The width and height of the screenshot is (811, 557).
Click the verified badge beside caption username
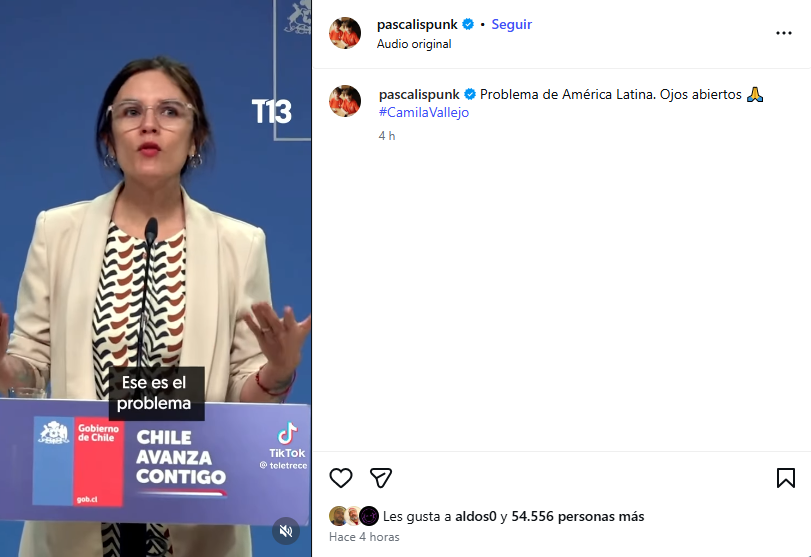click(470, 94)
